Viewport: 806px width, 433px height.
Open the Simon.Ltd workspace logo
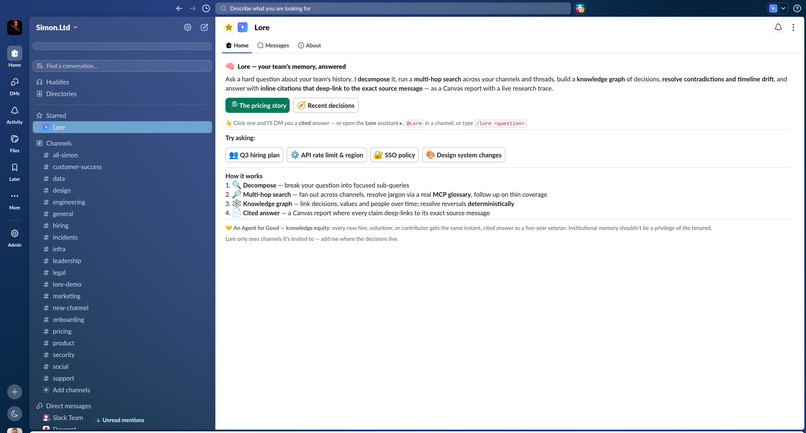tap(14, 27)
